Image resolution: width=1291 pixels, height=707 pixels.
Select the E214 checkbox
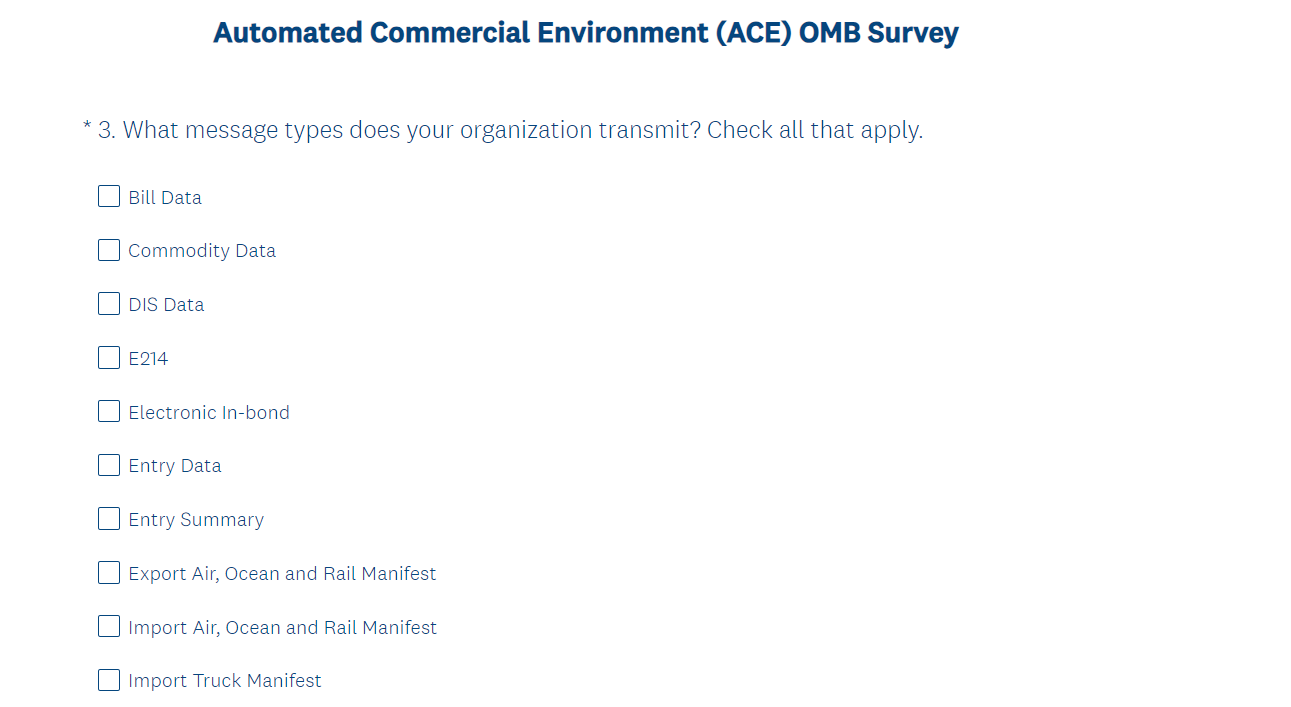coord(109,358)
